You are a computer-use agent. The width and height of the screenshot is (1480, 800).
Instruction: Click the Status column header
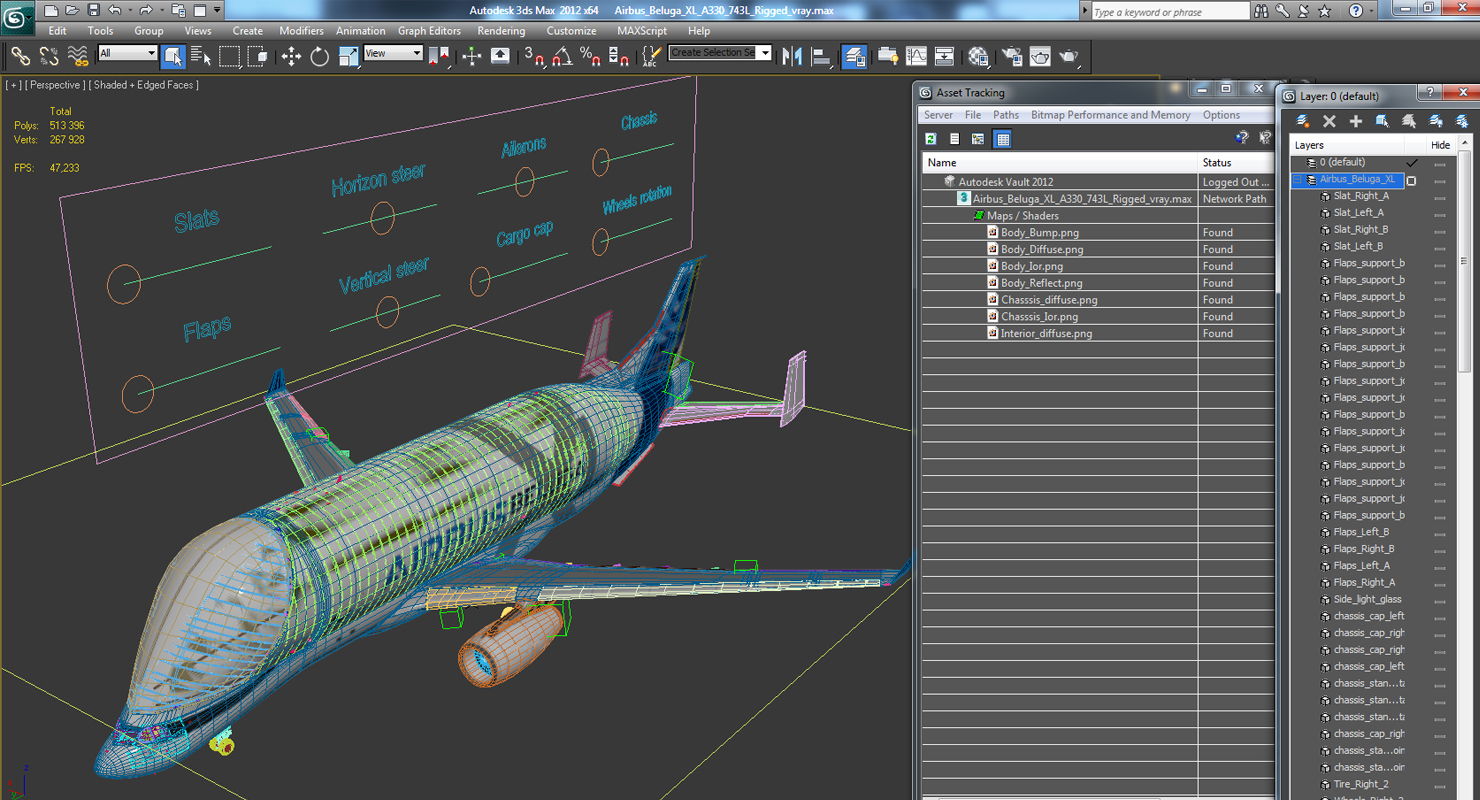tap(1236, 162)
